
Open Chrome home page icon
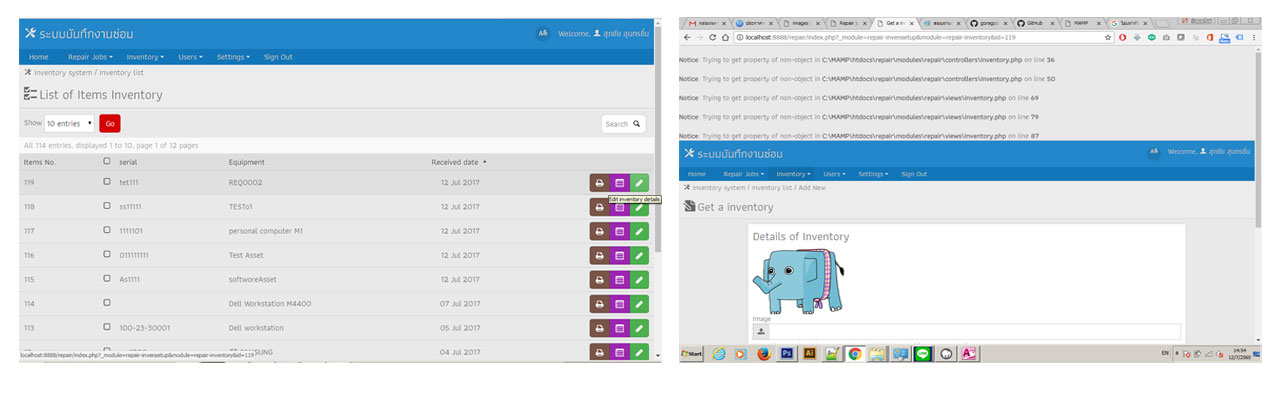click(725, 37)
